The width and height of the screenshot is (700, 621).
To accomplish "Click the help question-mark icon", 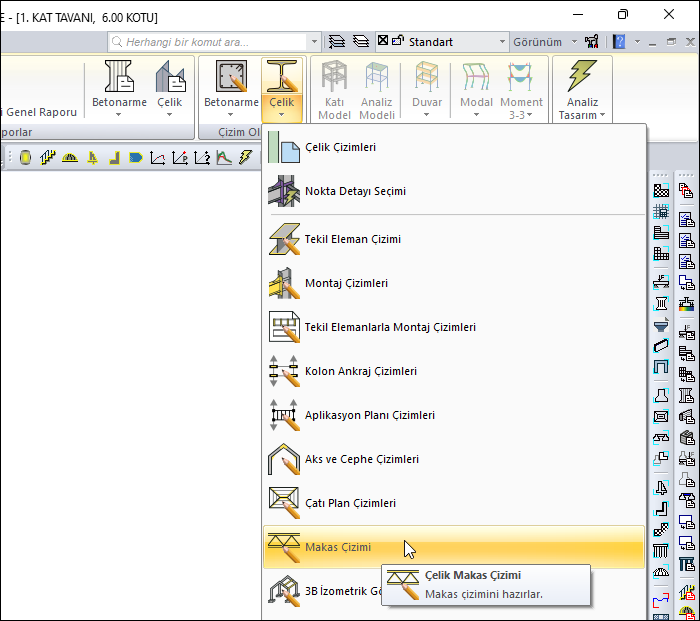I will click(619, 42).
